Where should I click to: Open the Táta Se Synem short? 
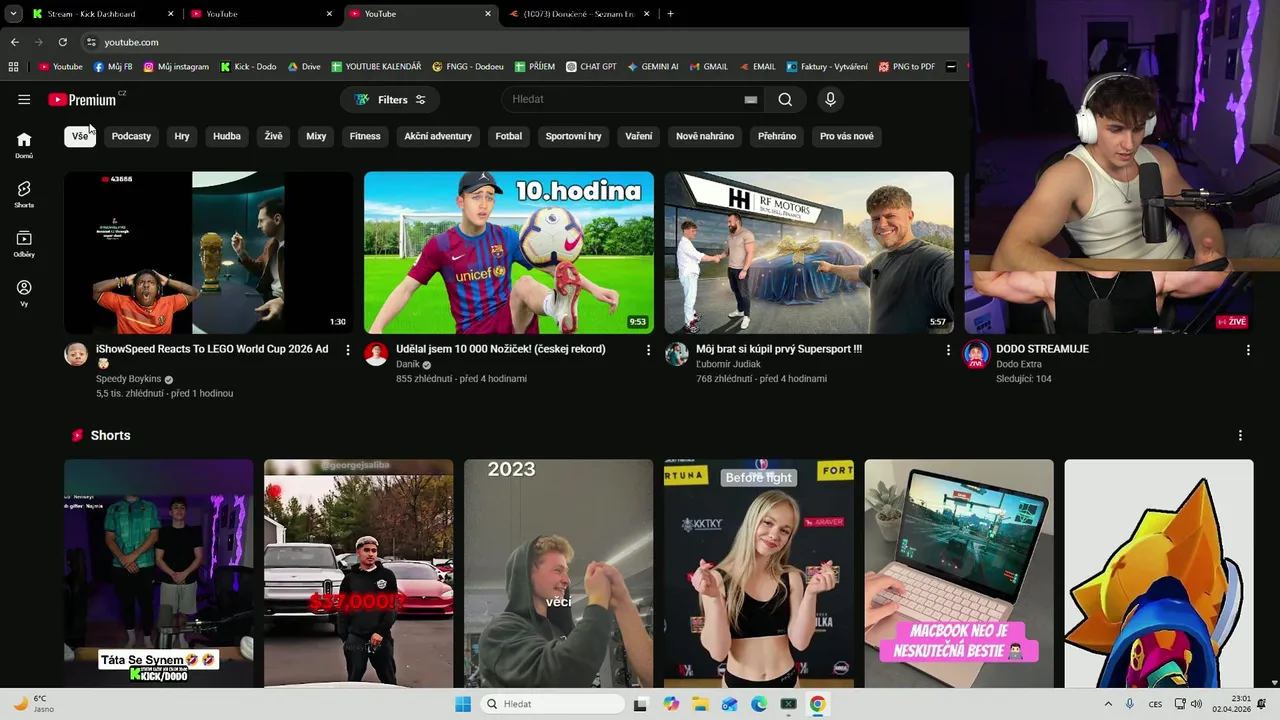tap(159, 573)
